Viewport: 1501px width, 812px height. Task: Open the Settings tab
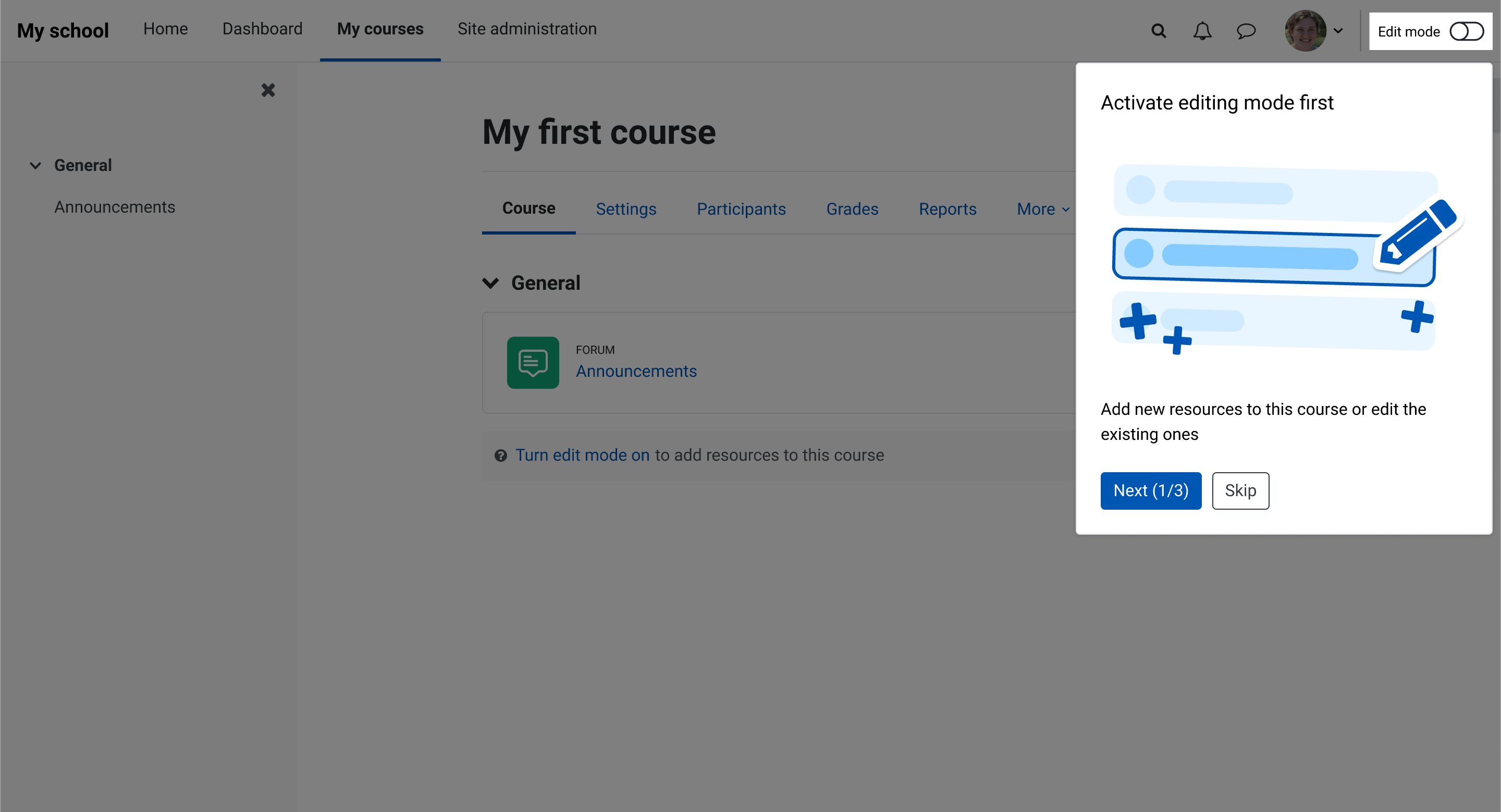(626, 208)
